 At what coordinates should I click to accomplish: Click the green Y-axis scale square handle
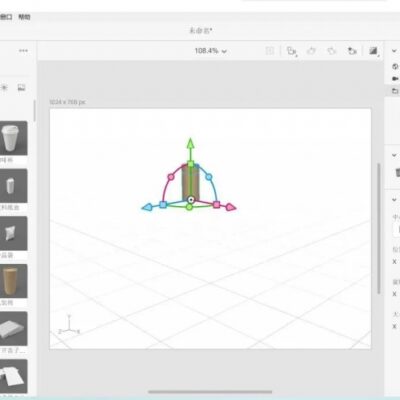point(191,164)
